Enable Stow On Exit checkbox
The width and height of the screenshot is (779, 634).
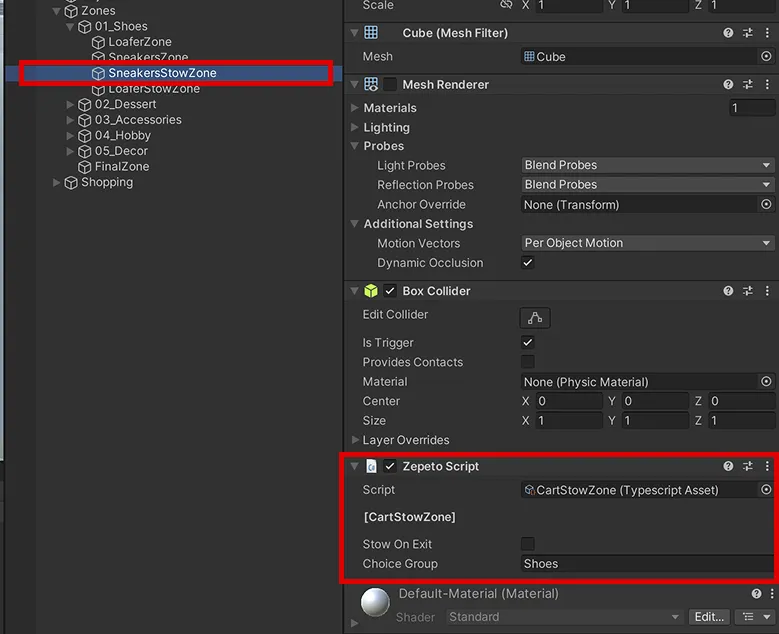click(528, 544)
